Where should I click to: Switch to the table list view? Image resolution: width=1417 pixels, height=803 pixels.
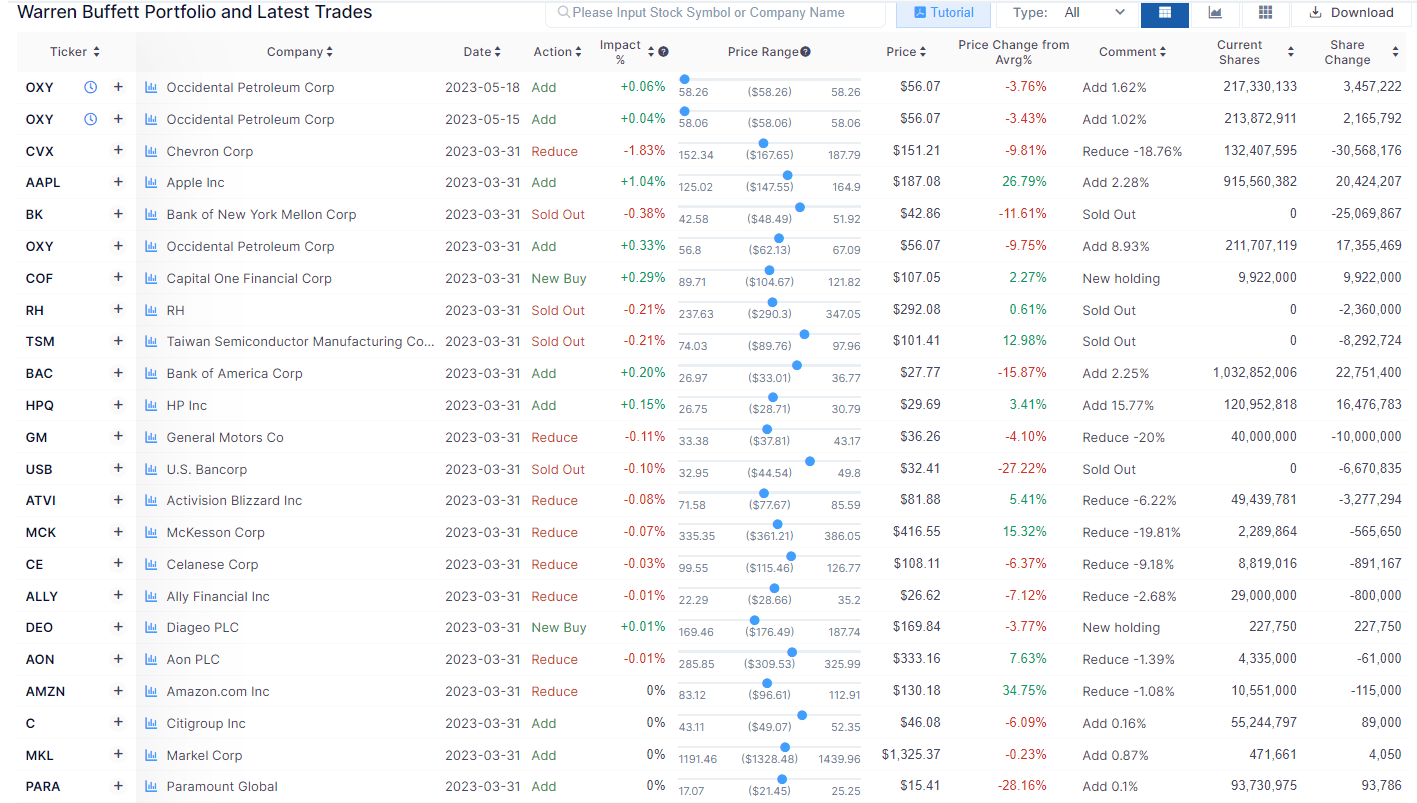1164,13
